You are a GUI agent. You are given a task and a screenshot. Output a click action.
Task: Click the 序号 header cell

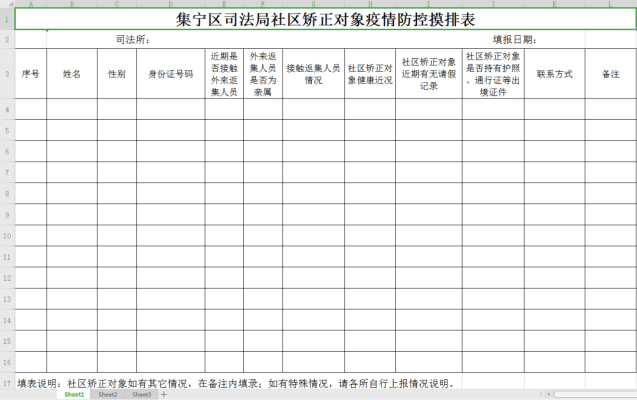tap(31, 74)
